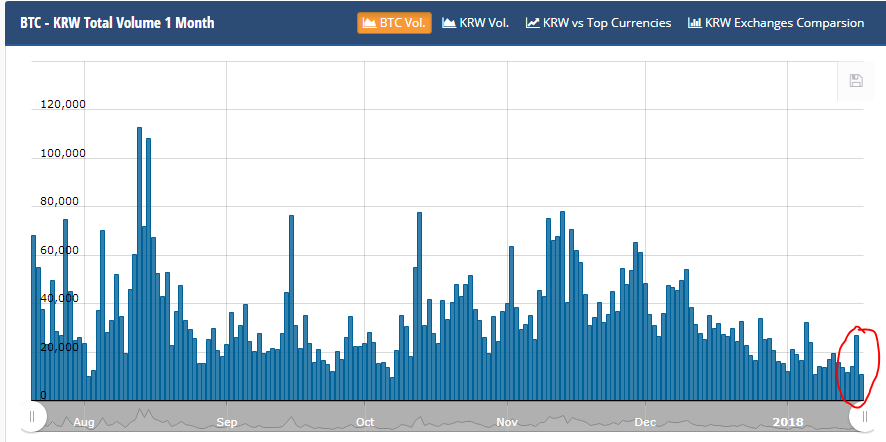Click 2018 label in the navigator timeline
Screen dimensions: 886x442
point(788,422)
